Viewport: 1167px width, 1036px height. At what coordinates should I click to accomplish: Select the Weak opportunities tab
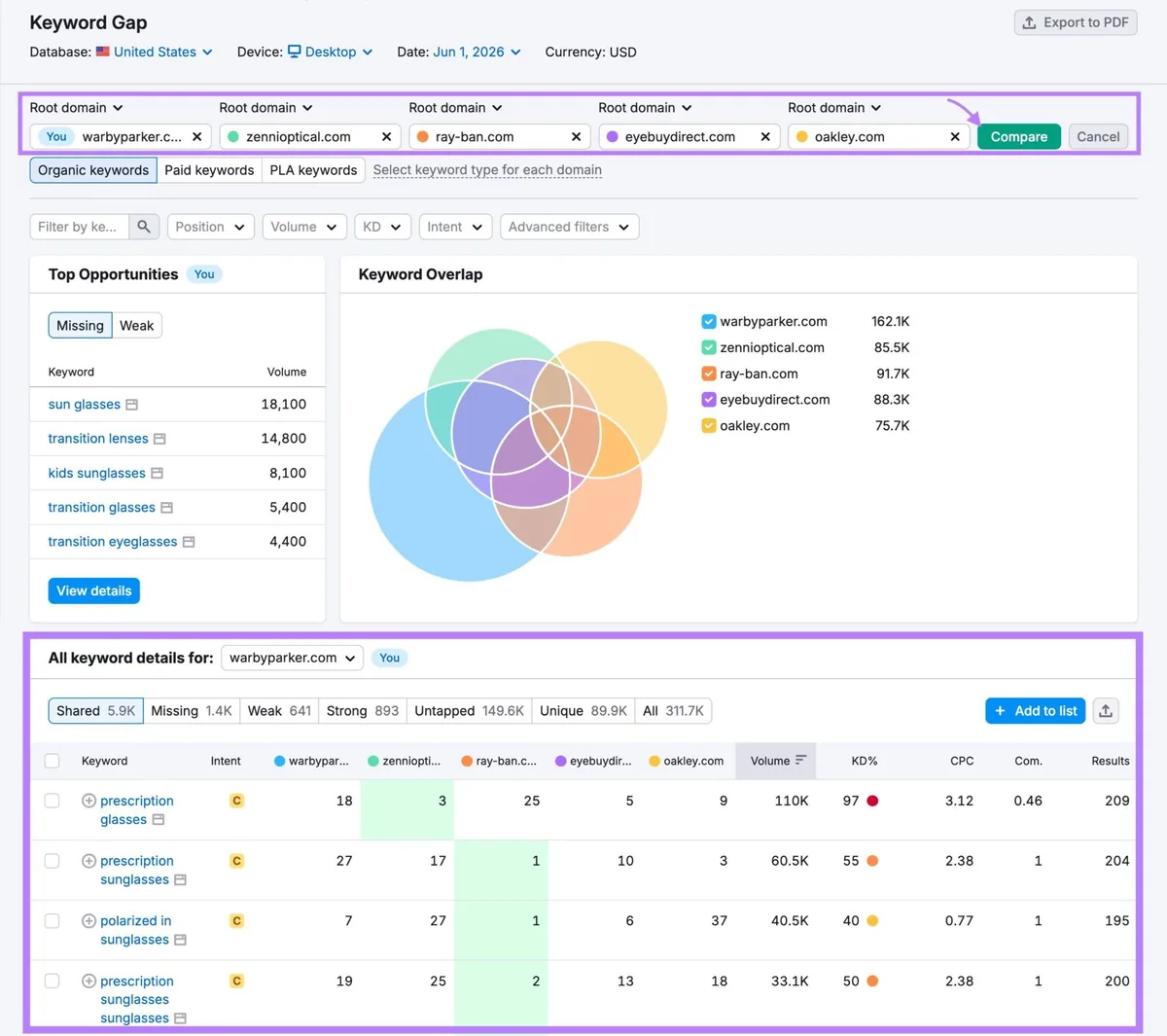136,326
